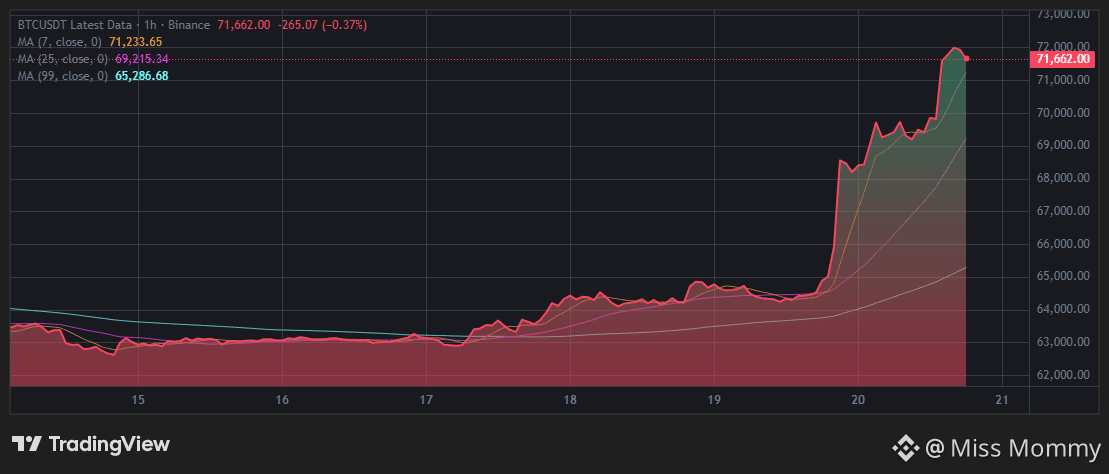Viewport: 1109px width, 474px height.
Task: Click the red 71,662.00 price label on axis
Action: pos(1062,59)
